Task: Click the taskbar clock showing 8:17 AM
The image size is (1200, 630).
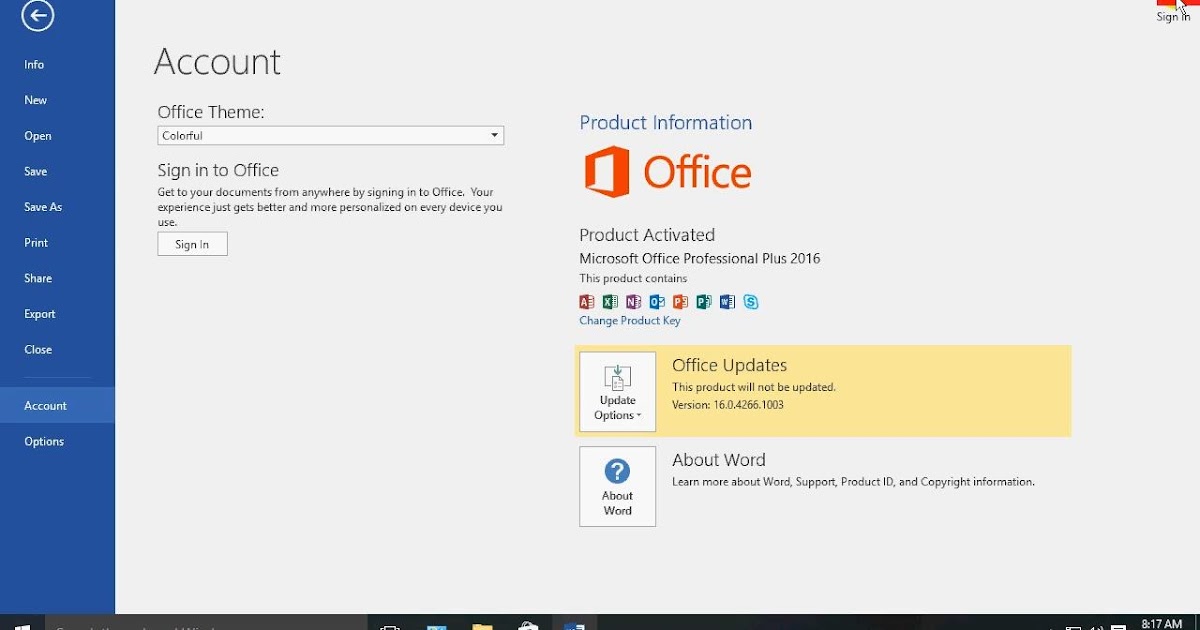Action: click(x=1162, y=624)
